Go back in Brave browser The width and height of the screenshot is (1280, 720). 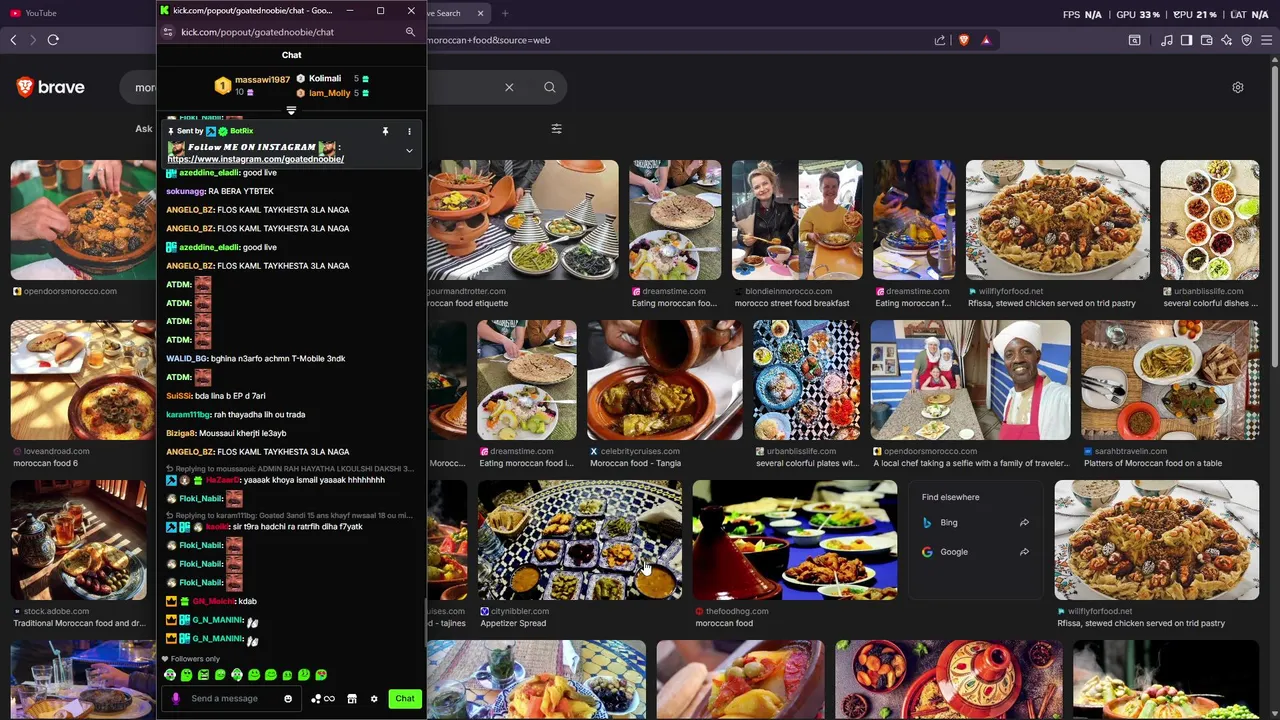click(x=13, y=40)
